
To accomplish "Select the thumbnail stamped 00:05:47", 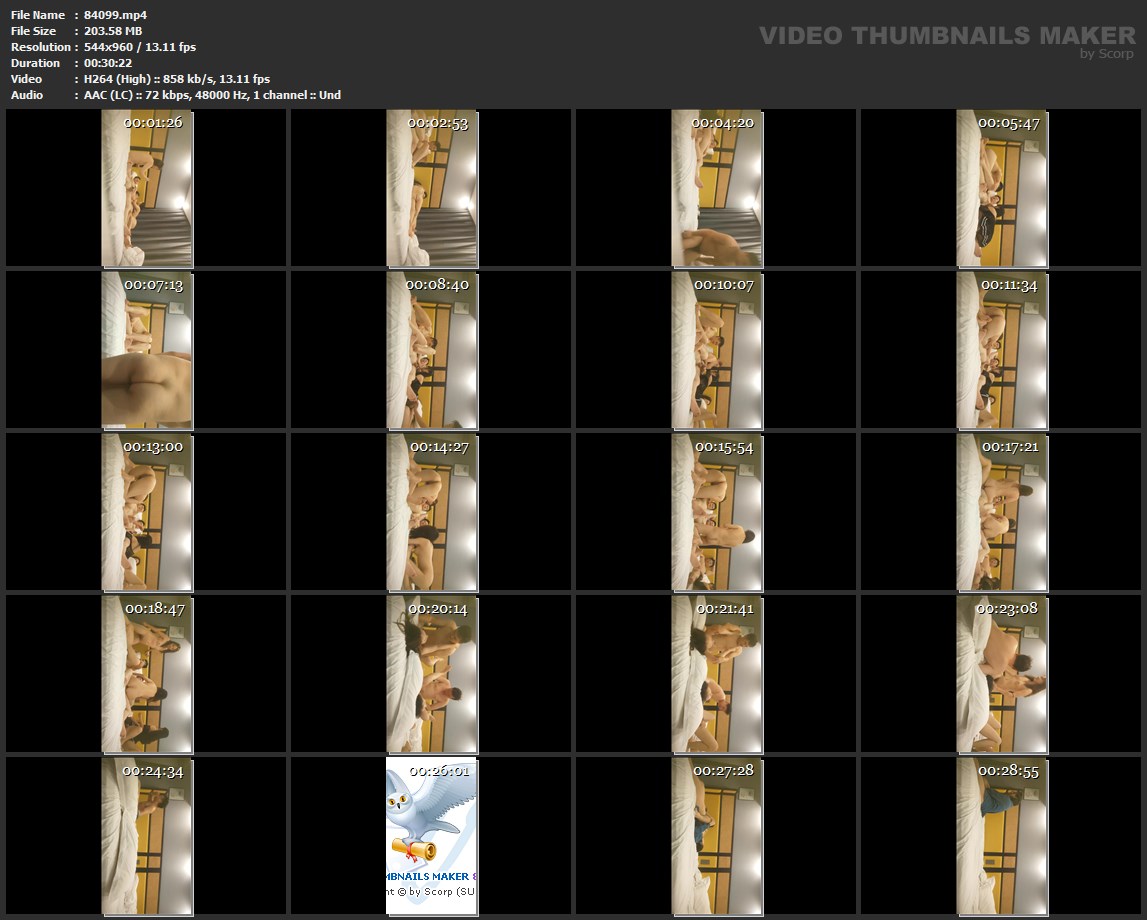I will click(x=1002, y=188).
